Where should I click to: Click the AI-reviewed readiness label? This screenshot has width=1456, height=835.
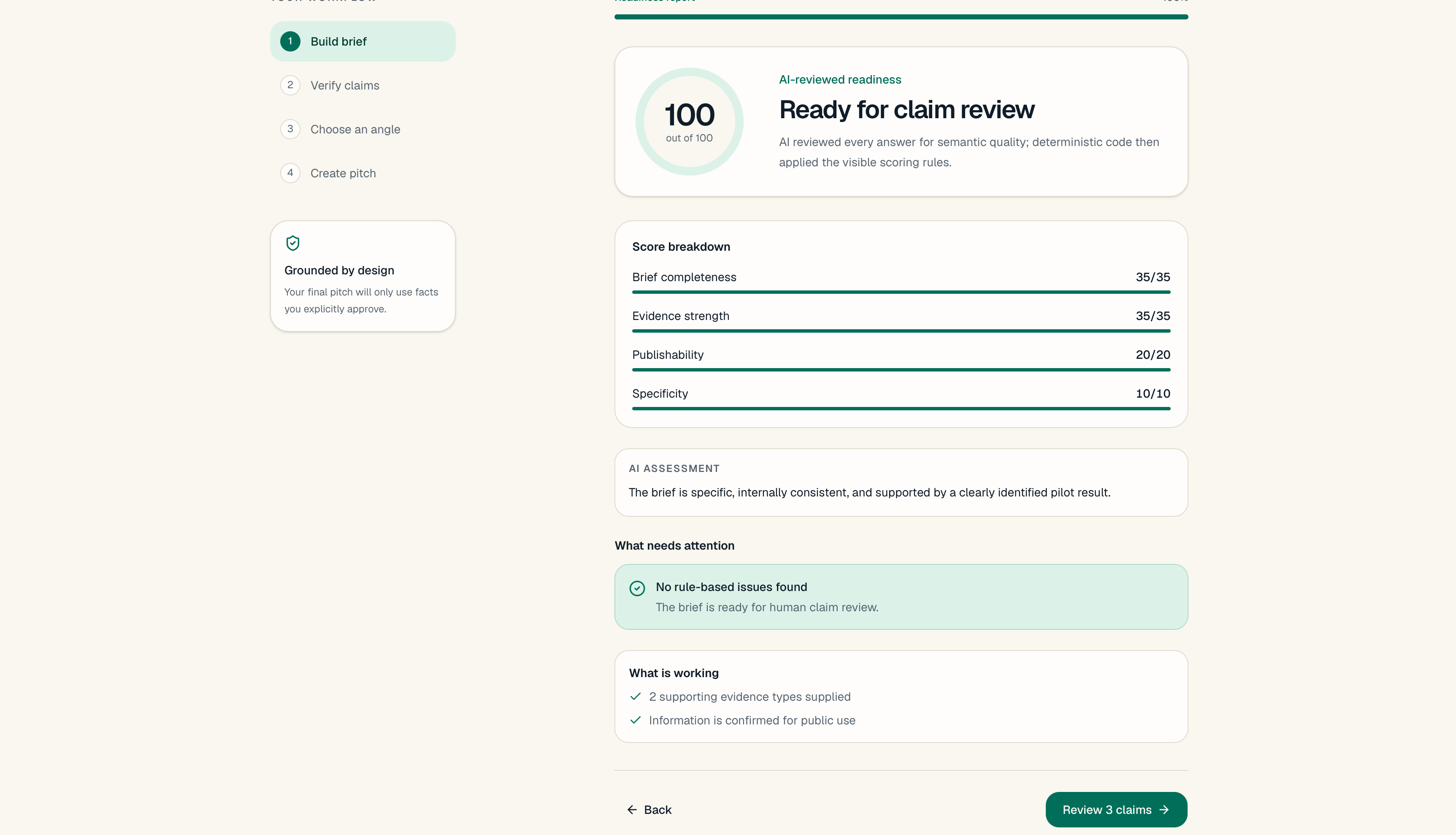840,80
